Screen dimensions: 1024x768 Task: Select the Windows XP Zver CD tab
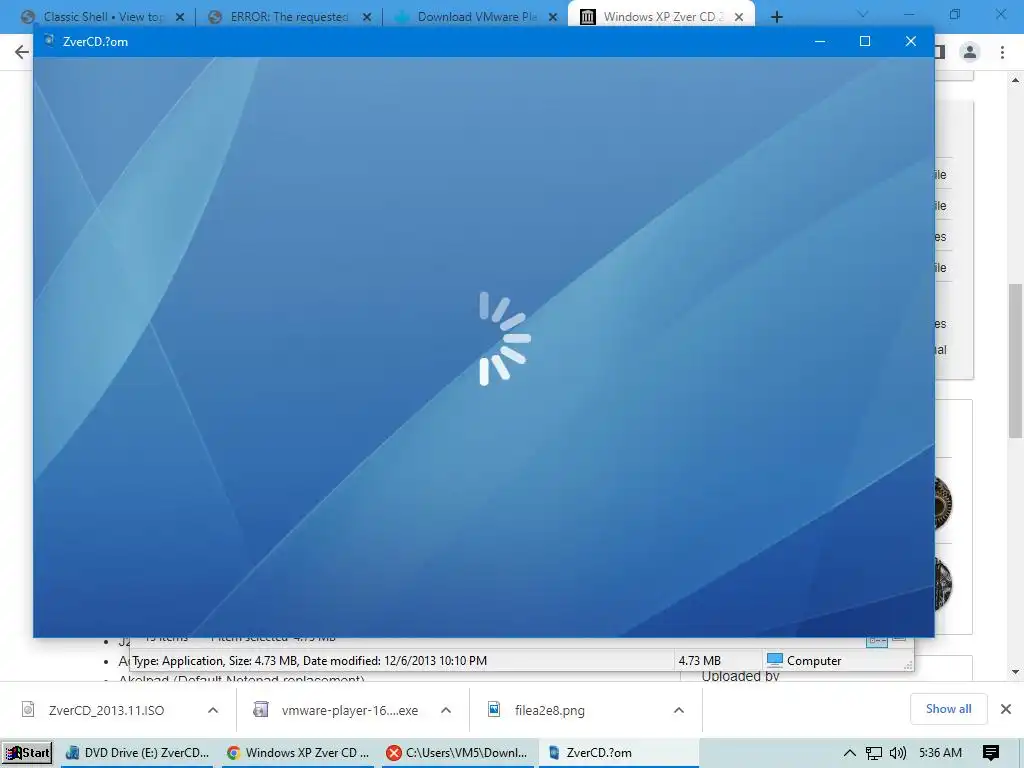(x=663, y=17)
